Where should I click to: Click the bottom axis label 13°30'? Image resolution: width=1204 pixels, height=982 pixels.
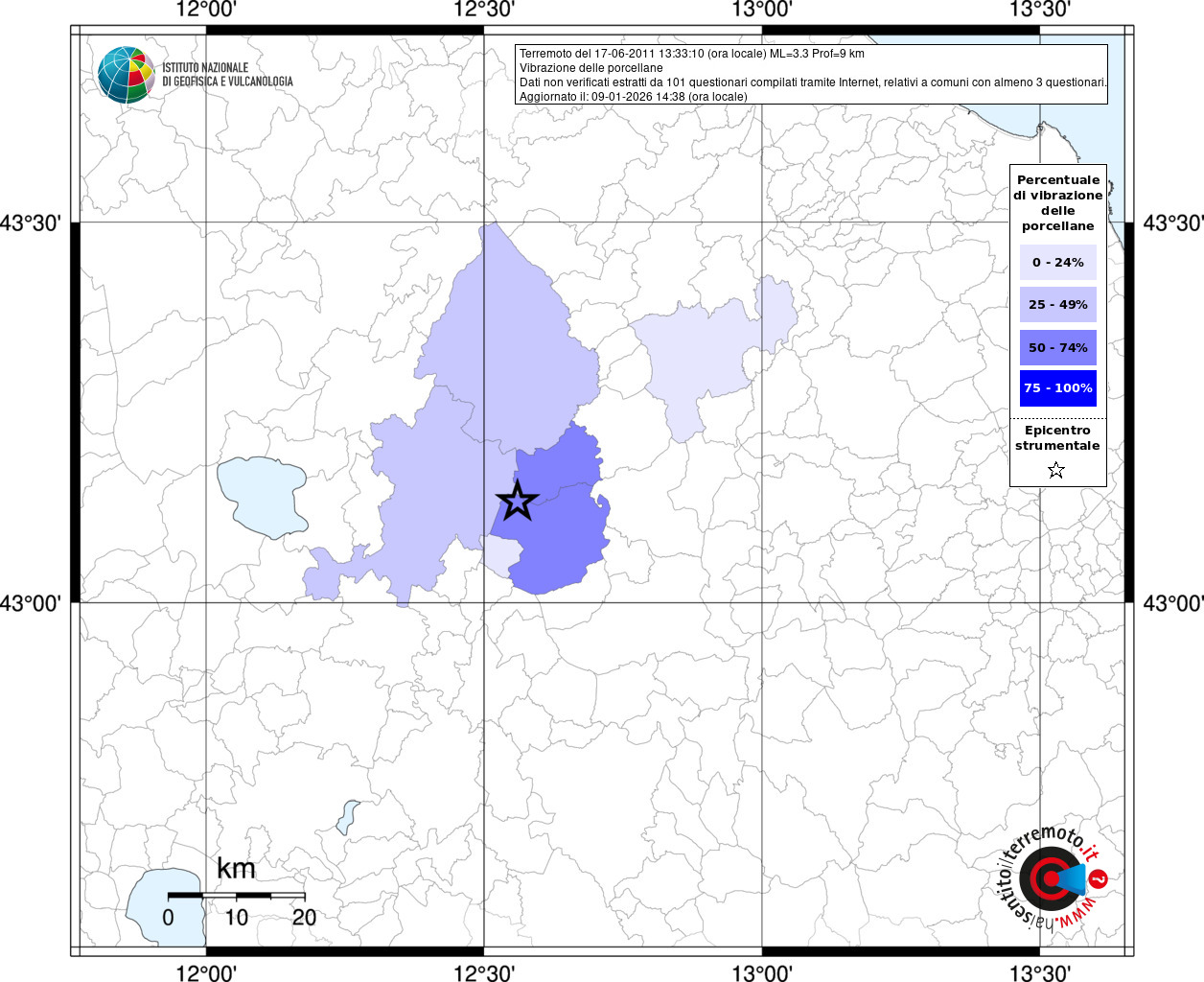point(1040,972)
